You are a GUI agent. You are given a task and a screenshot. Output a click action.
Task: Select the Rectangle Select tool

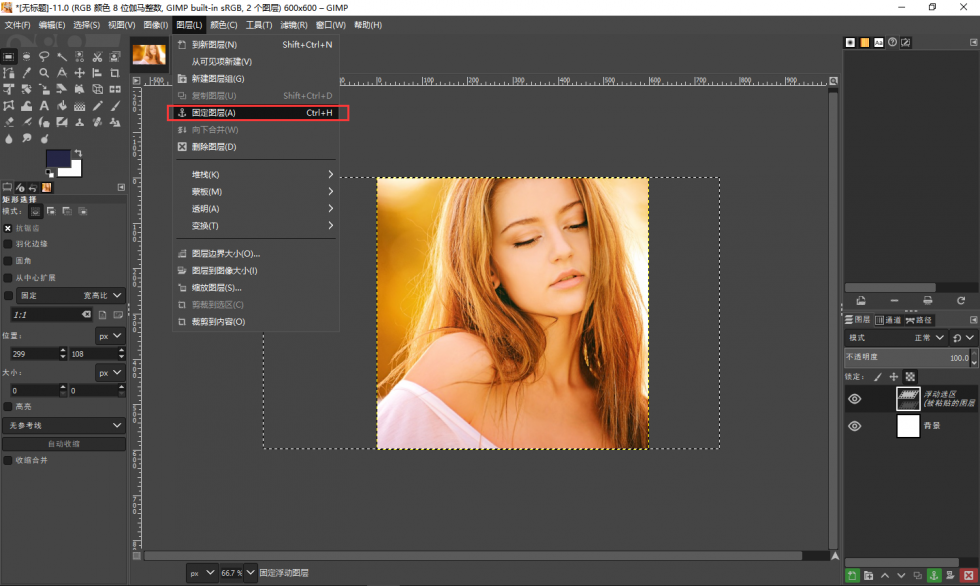(x=8, y=56)
